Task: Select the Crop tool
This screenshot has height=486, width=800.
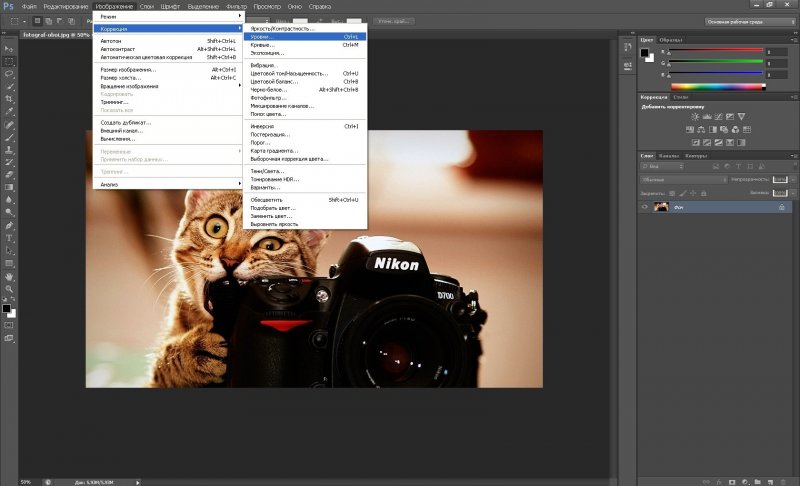Action: click(9, 99)
